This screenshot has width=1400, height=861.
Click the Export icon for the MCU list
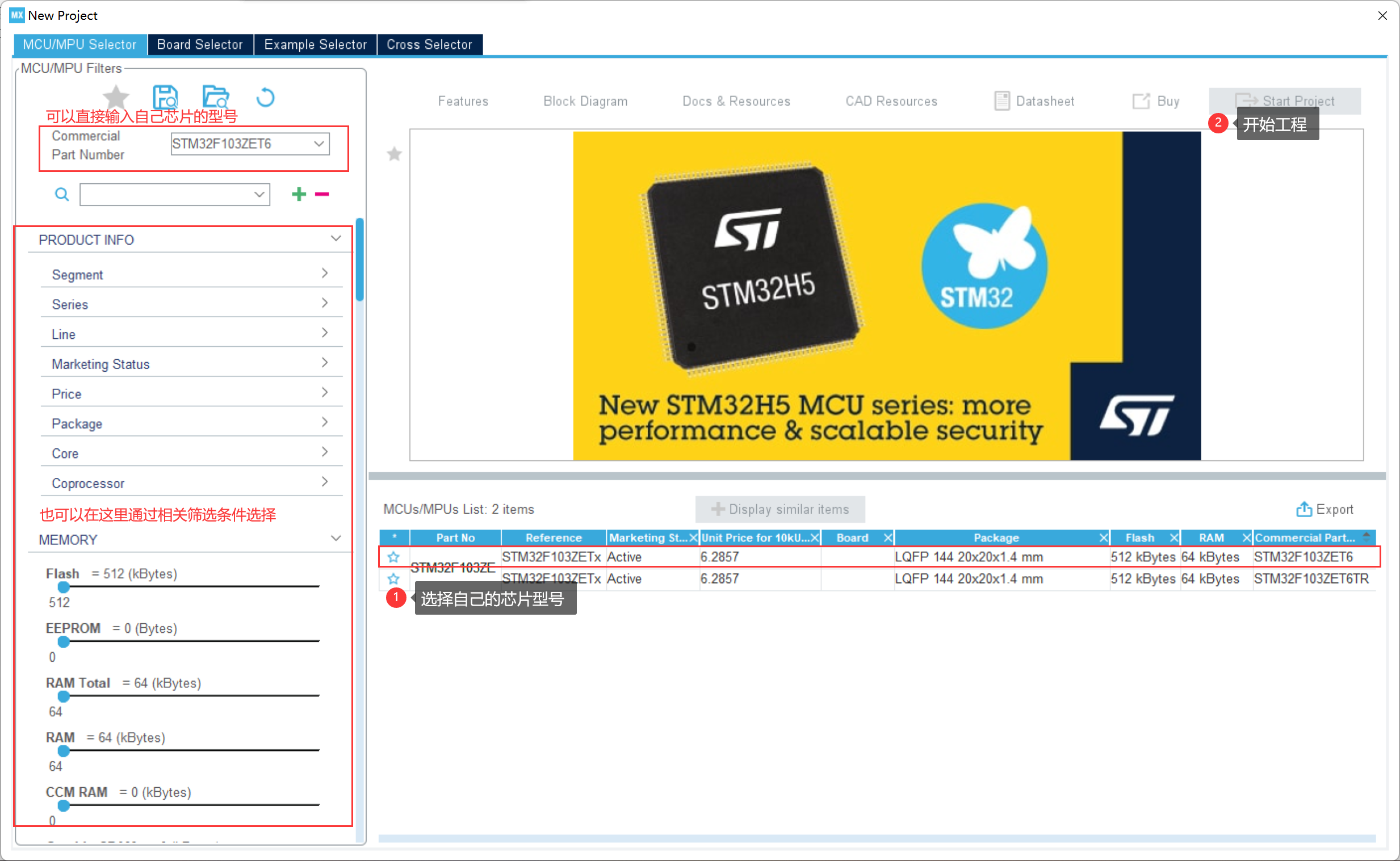coord(1303,509)
